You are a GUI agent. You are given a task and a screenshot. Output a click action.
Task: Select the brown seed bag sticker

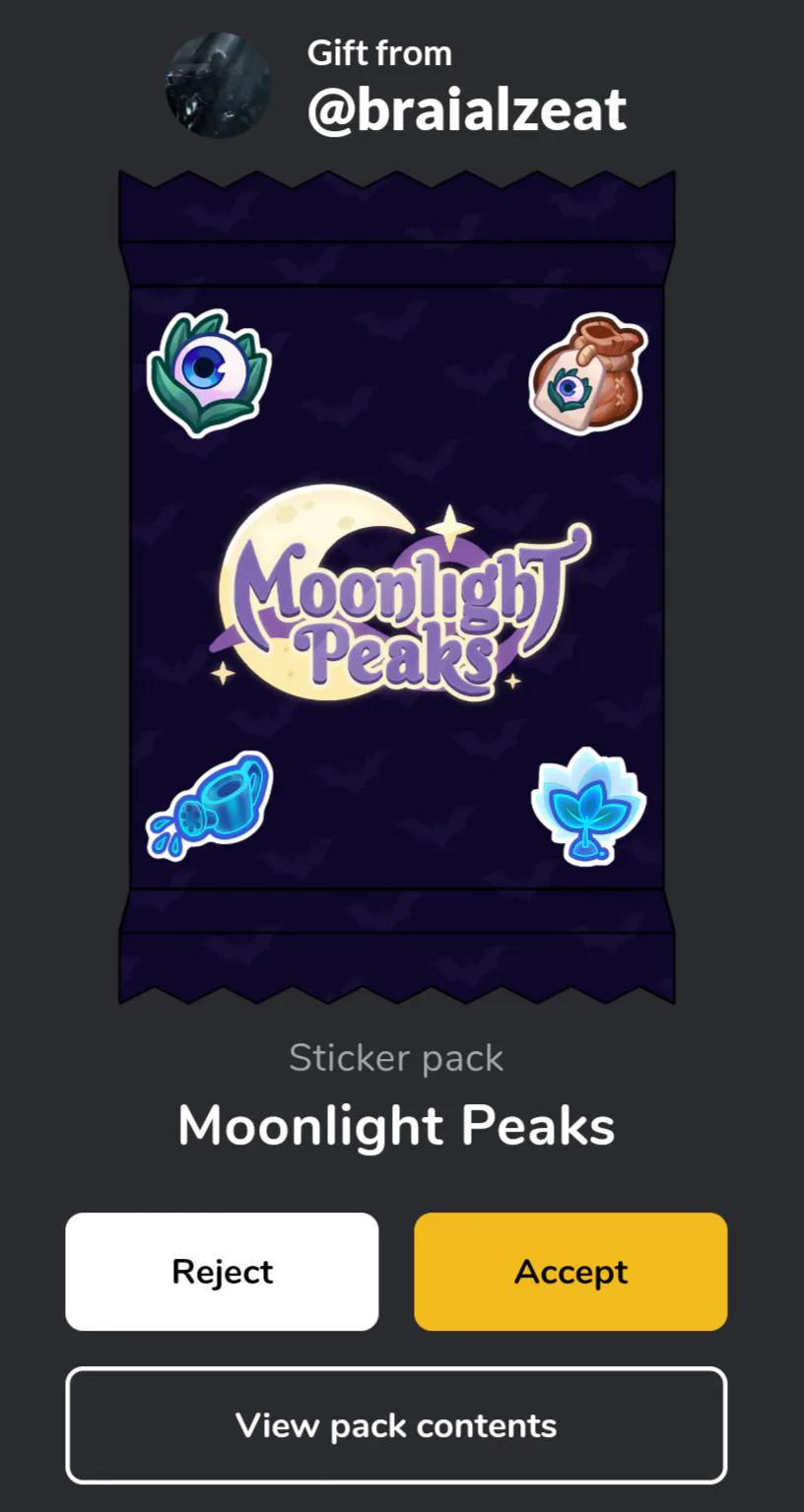tap(588, 372)
